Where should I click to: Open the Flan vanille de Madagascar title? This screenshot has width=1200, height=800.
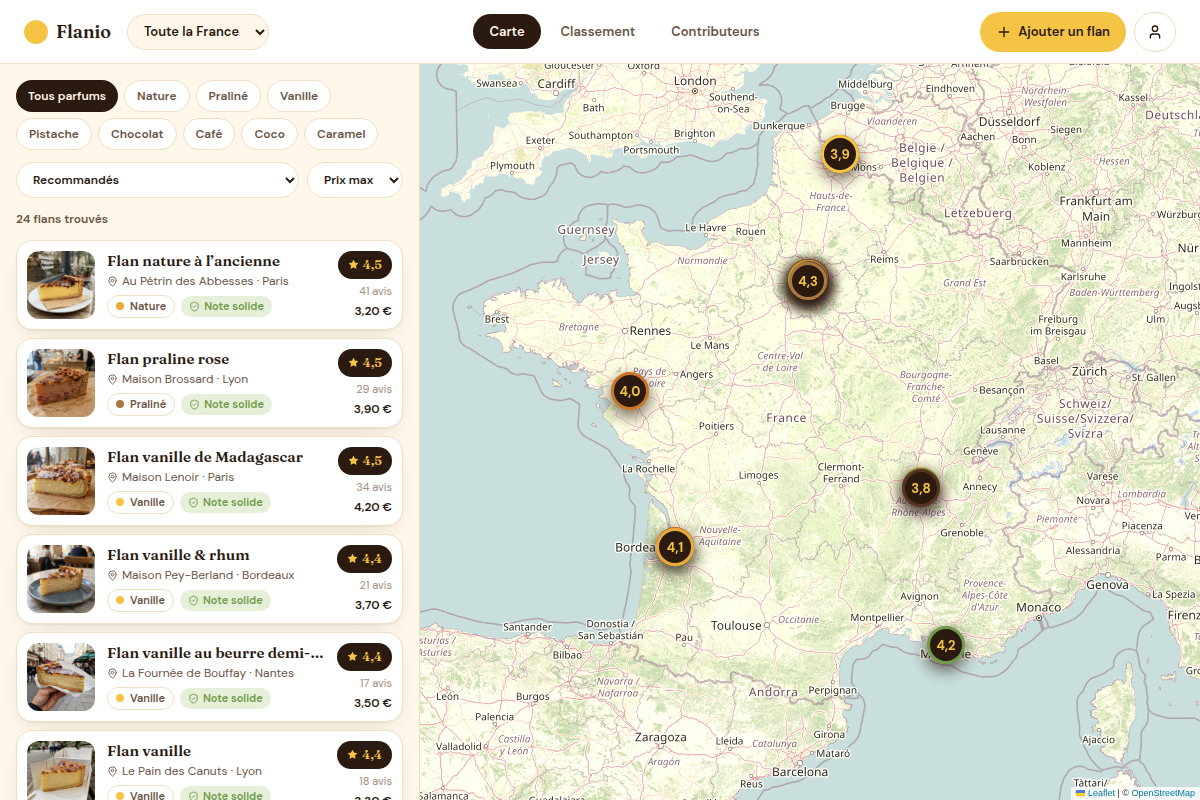coord(205,457)
